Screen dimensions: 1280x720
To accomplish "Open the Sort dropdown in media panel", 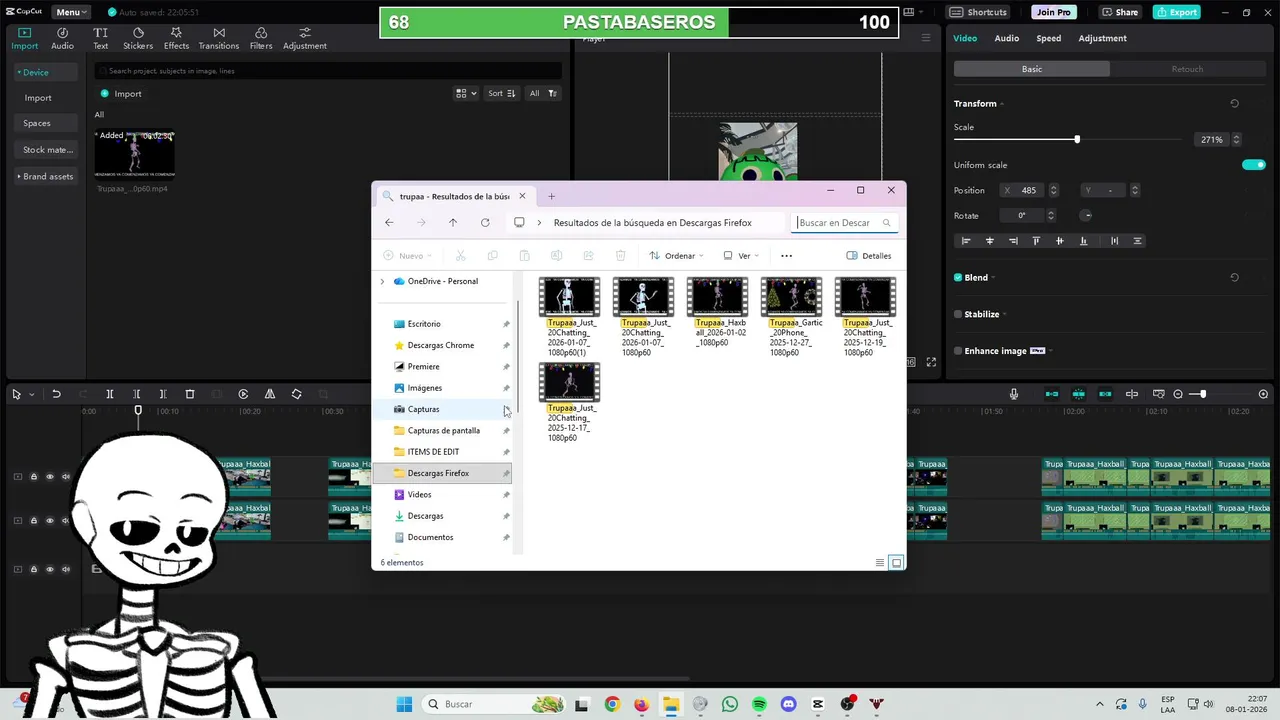I will (x=502, y=93).
